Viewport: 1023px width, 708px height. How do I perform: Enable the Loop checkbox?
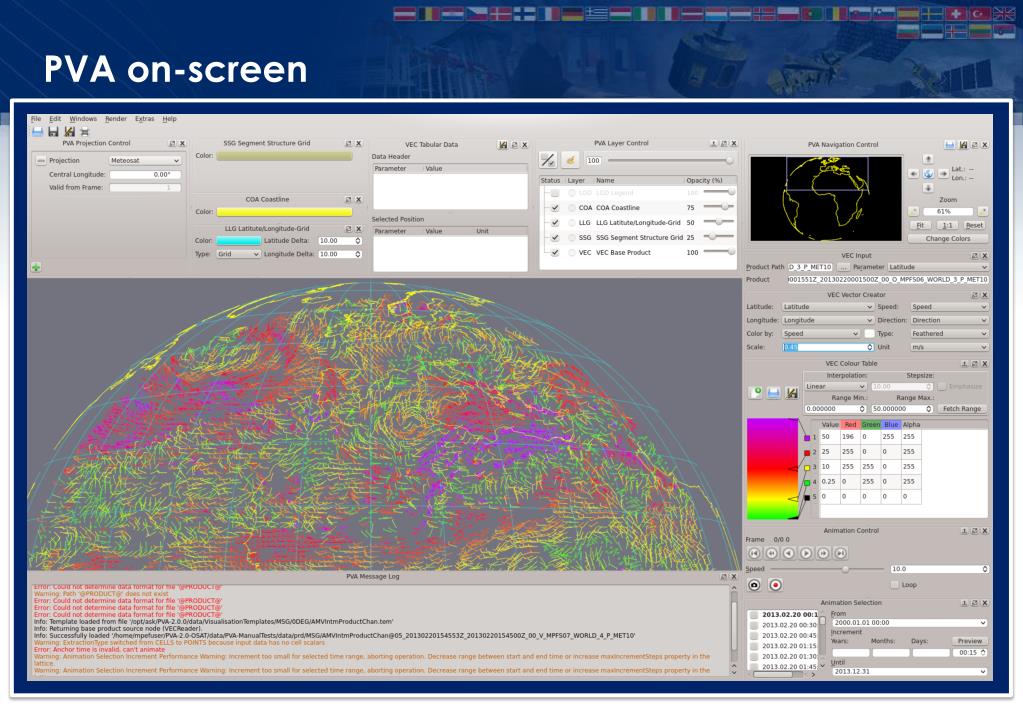point(894,585)
